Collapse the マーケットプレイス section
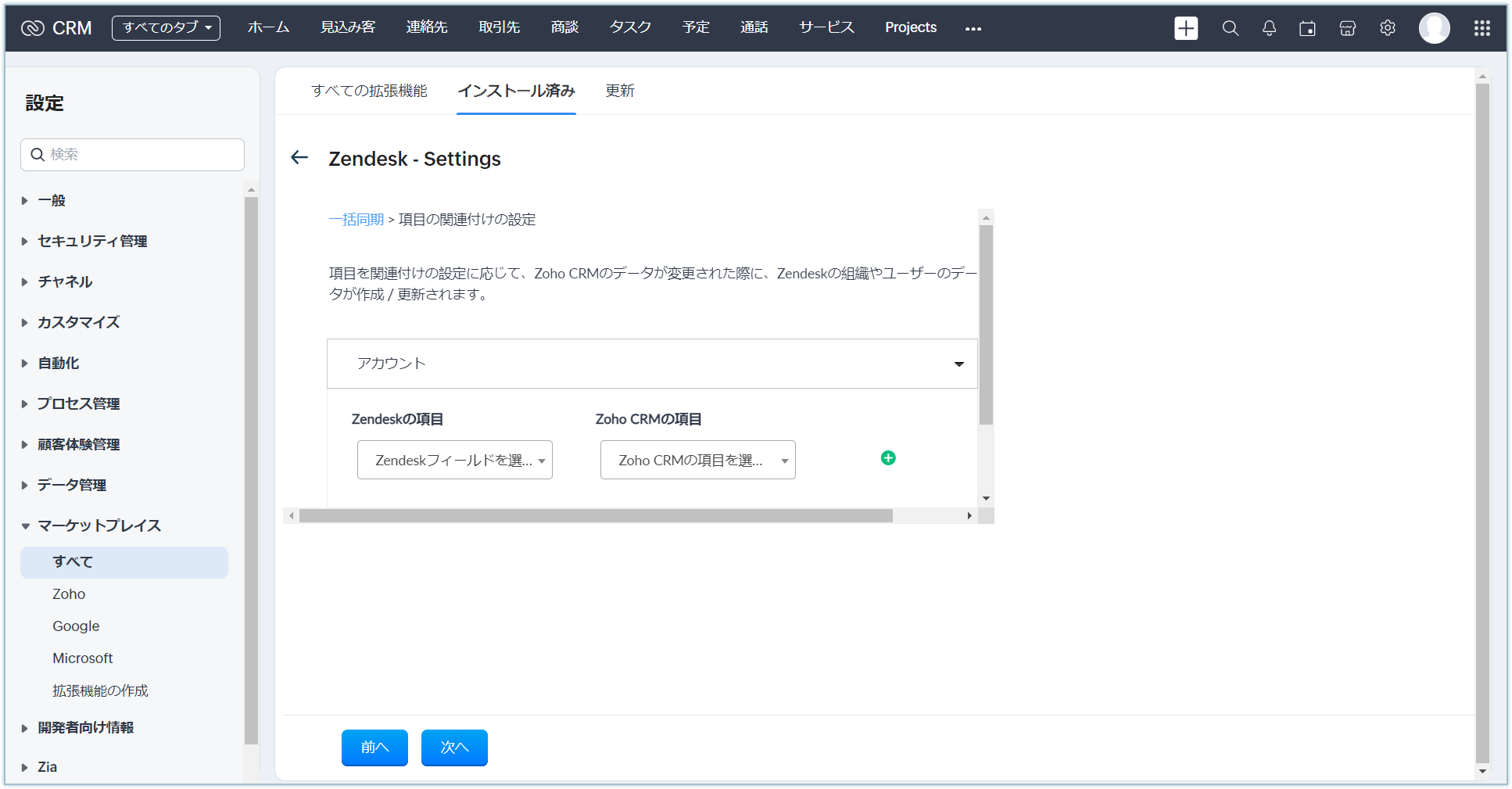Image resolution: width=1512 pixels, height=789 pixels. point(99,525)
